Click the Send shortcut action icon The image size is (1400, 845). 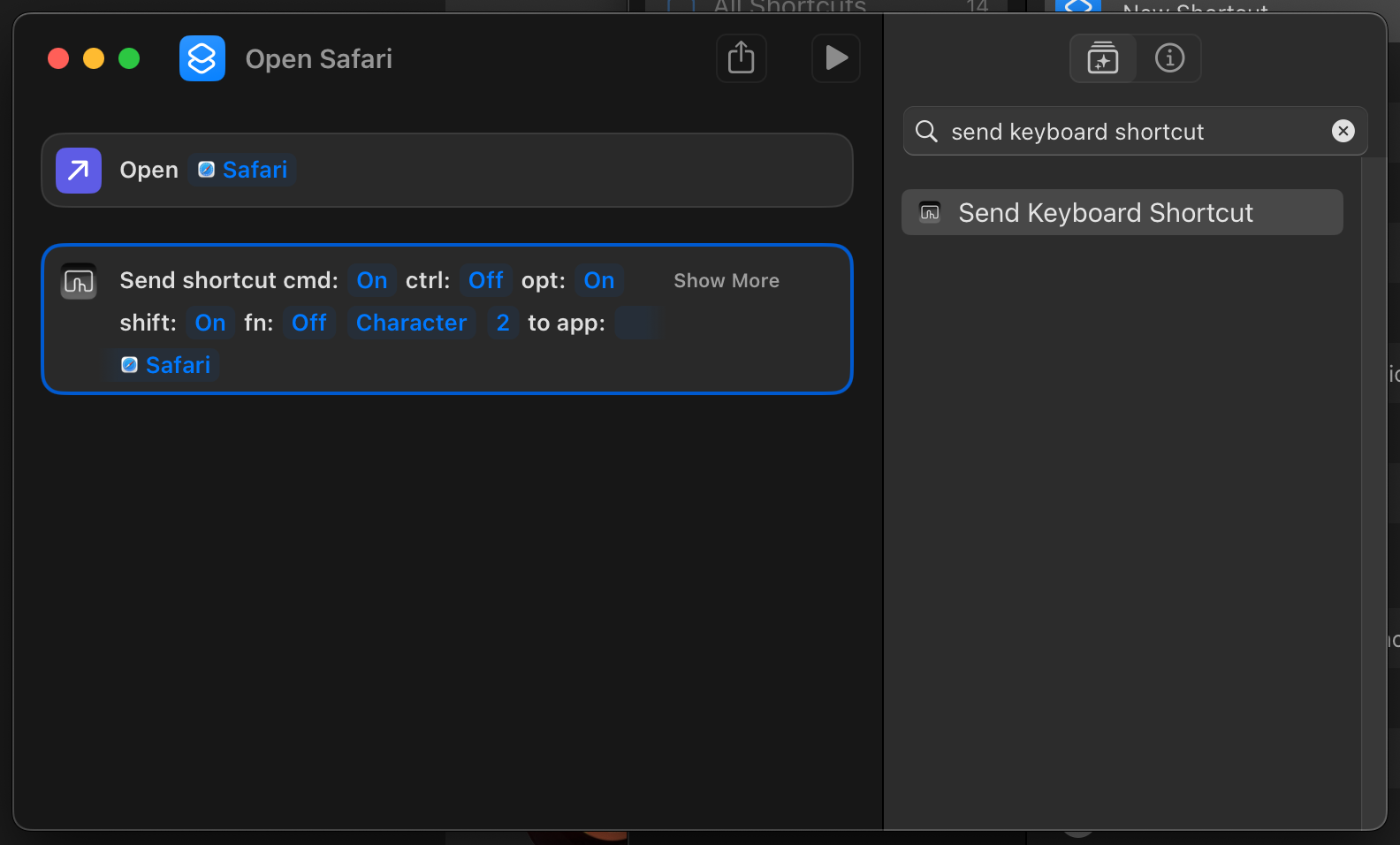(x=79, y=281)
